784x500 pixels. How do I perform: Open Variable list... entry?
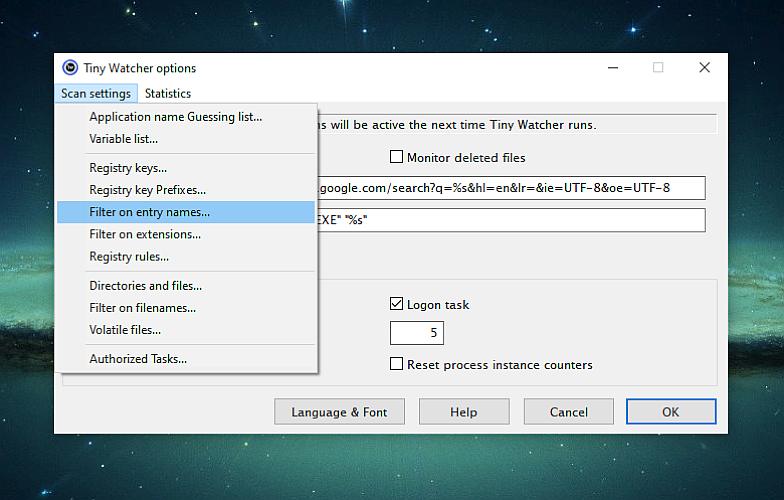point(186,139)
